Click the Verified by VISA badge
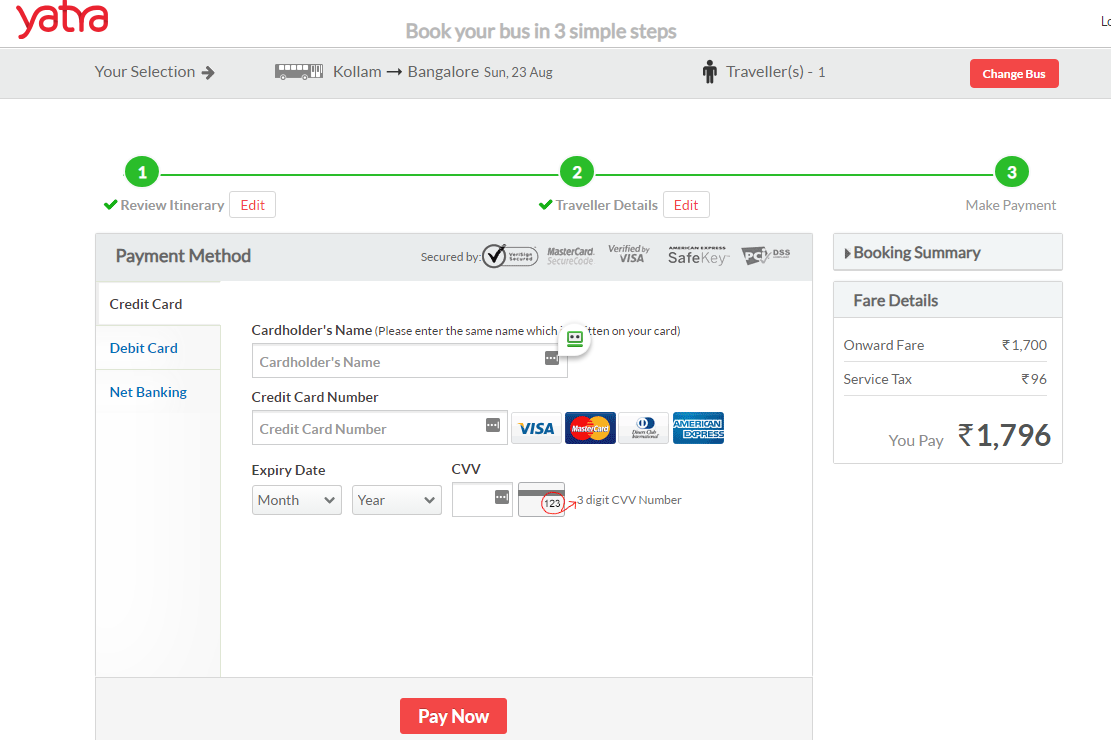Viewport: 1111px width, 740px height. click(x=629, y=254)
